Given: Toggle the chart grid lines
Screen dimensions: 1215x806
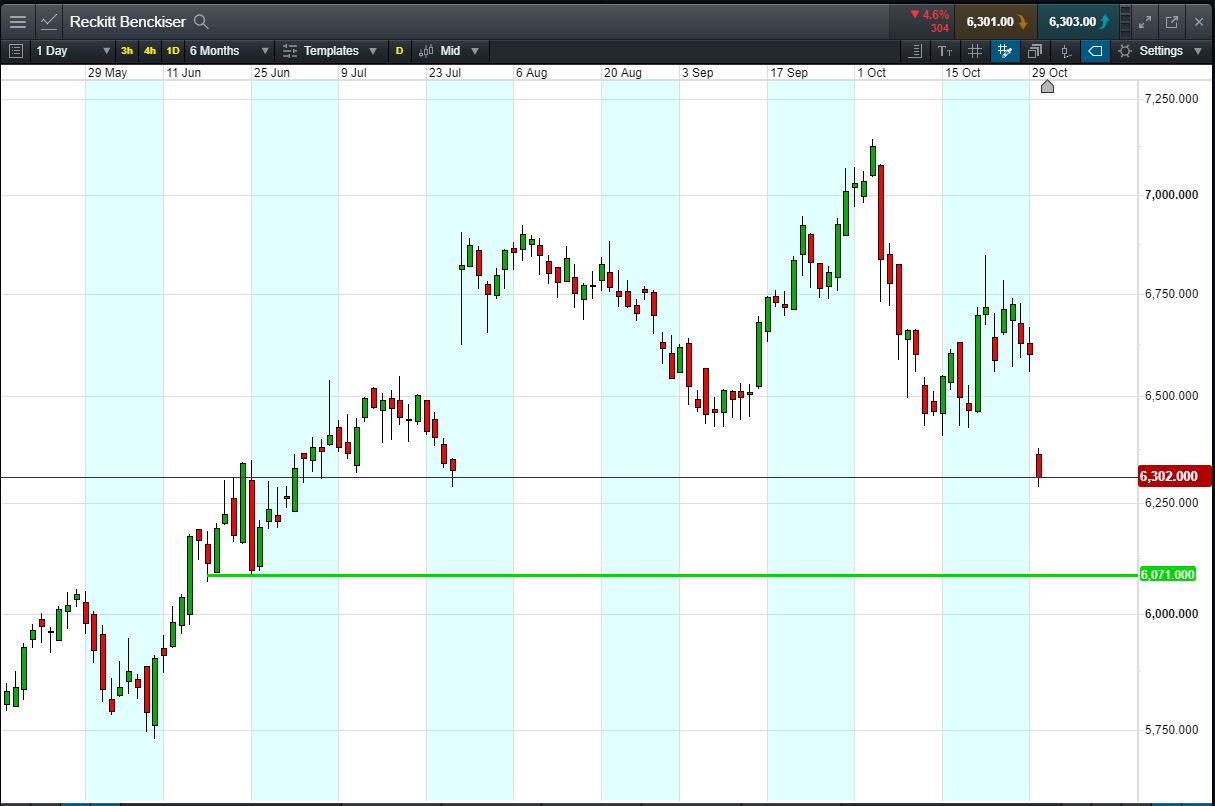Looking at the screenshot, I should 975,51.
